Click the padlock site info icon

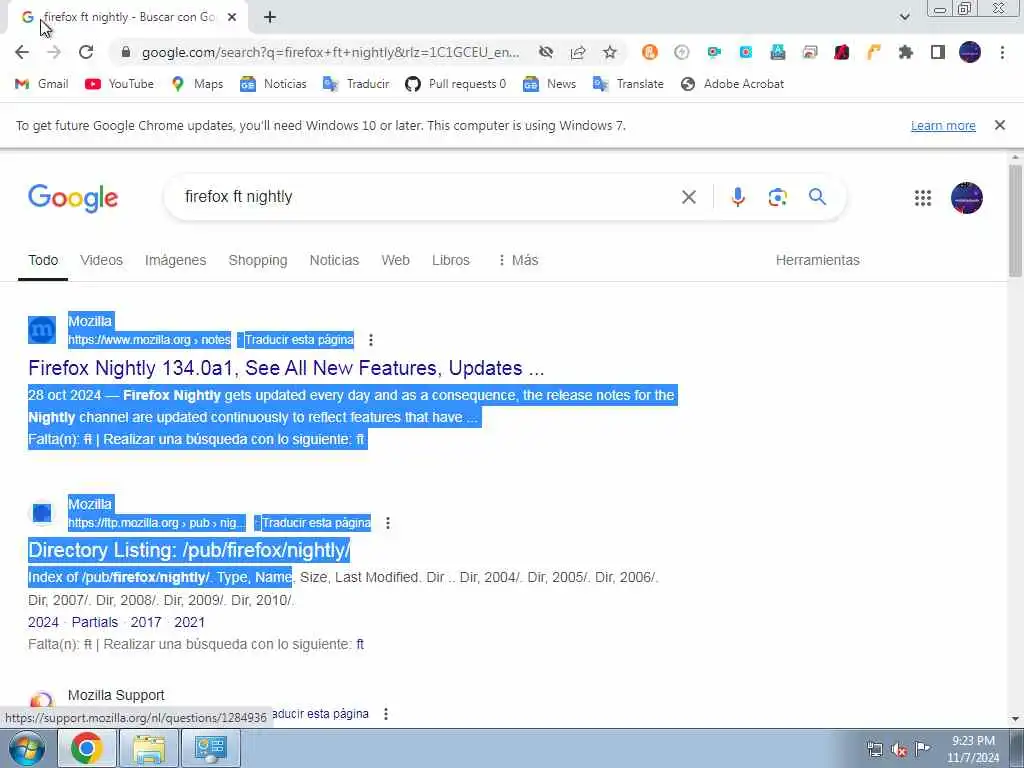click(126, 52)
